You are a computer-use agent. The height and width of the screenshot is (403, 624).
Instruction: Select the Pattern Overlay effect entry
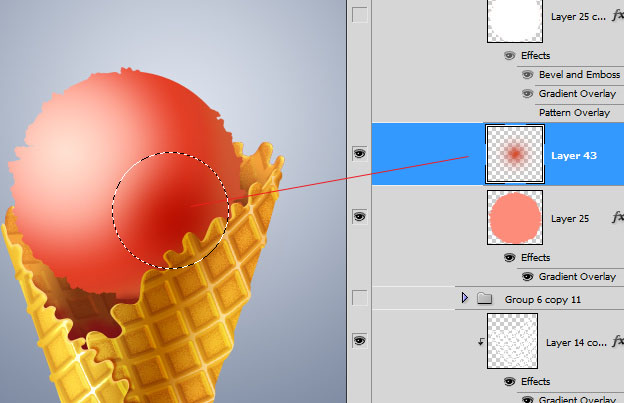tap(574, 112)
